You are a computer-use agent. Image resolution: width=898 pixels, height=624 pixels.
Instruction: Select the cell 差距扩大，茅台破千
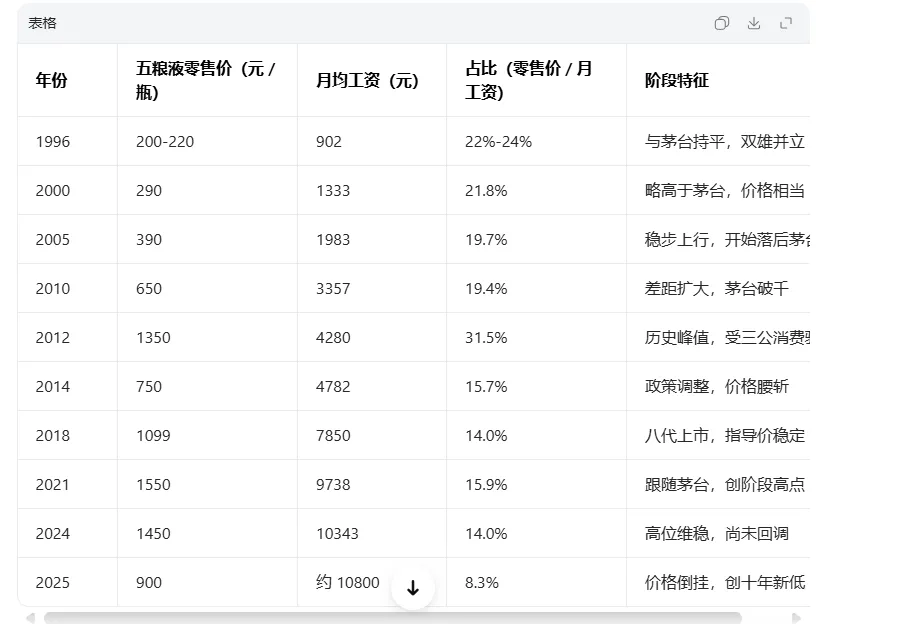[x=718, y=289]
